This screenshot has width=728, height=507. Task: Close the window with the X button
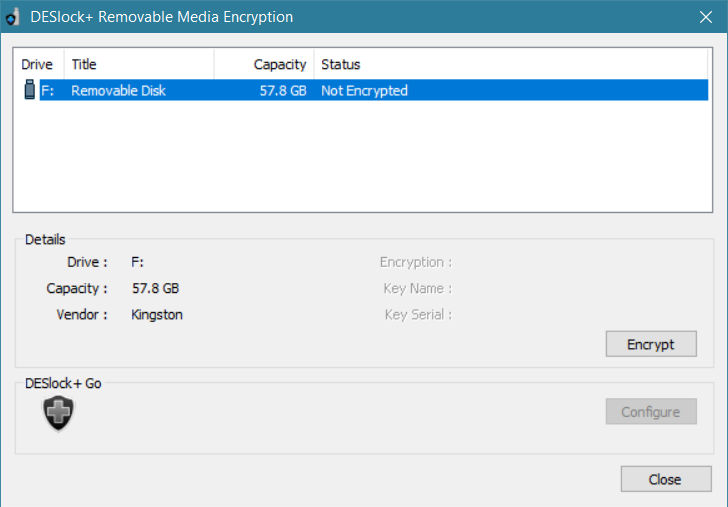click(x=706, y=17)
